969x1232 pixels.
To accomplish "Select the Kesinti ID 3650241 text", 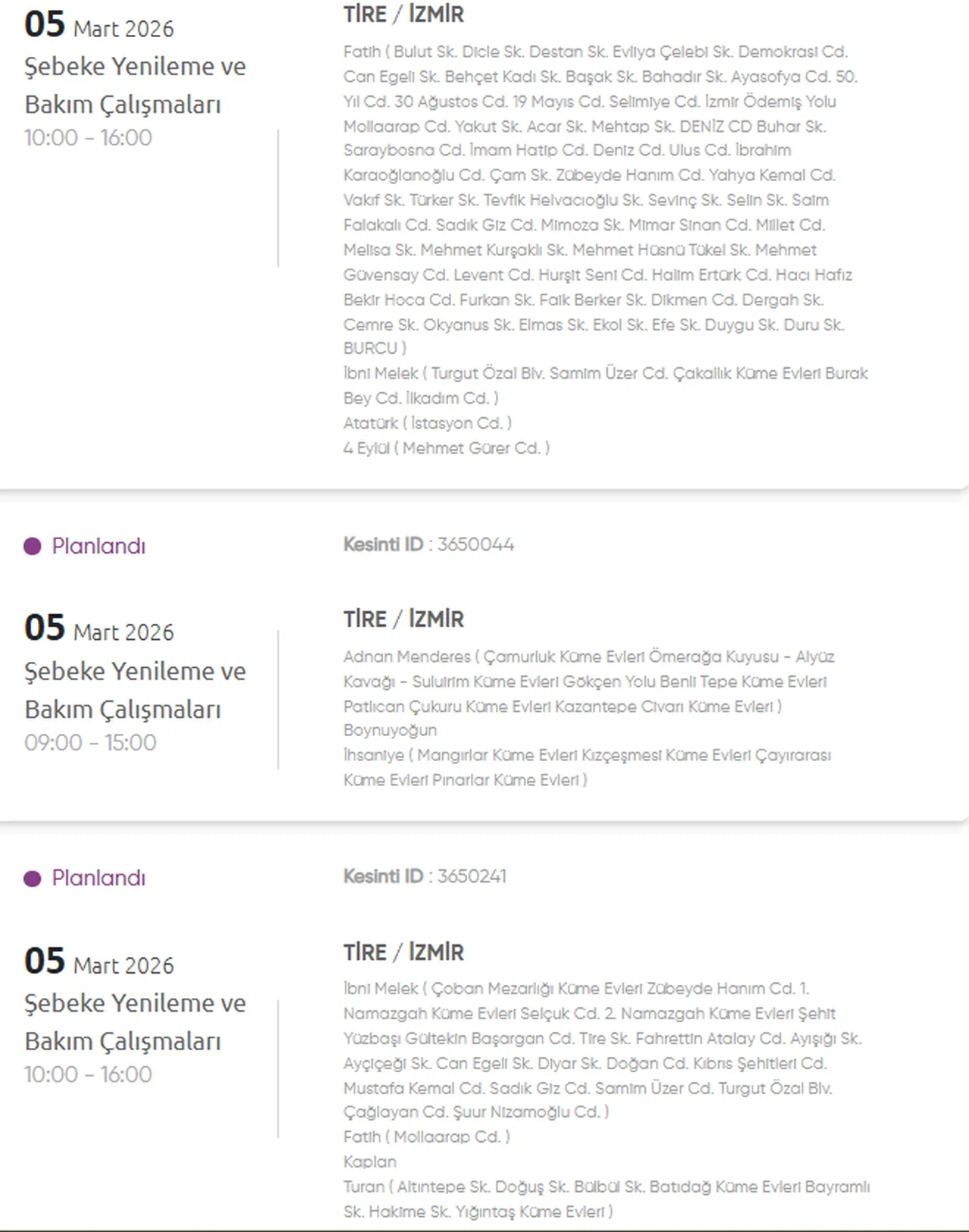I will click(x=425, y=876).
